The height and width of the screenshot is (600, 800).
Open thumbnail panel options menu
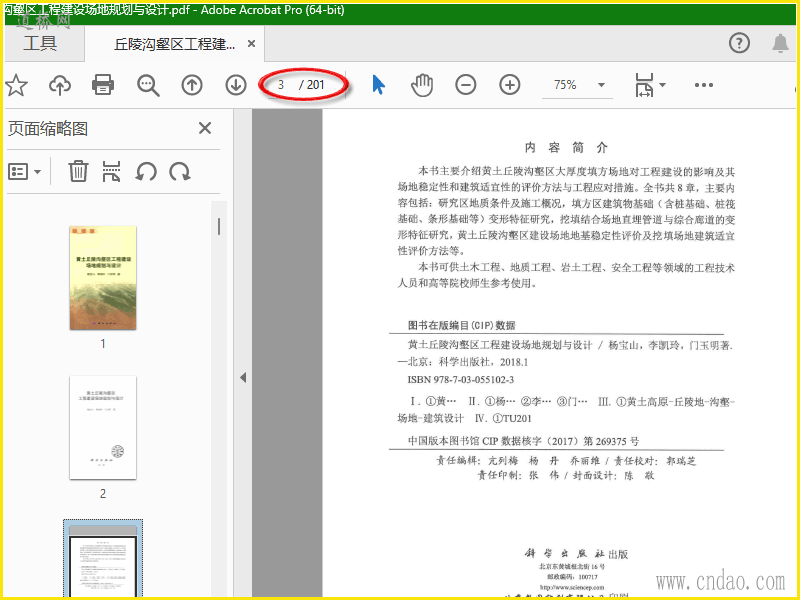coord(24,172)
